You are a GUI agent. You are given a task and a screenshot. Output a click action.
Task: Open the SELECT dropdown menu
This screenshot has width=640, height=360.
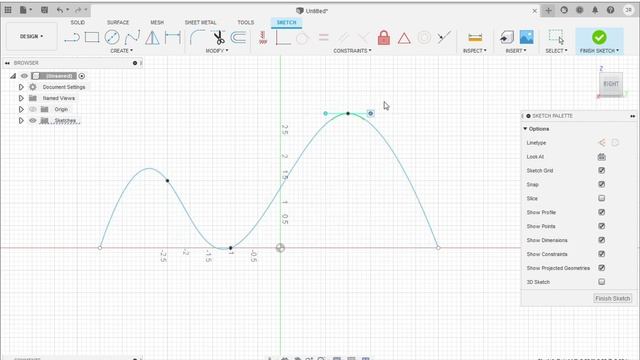(x=556, y=51)
